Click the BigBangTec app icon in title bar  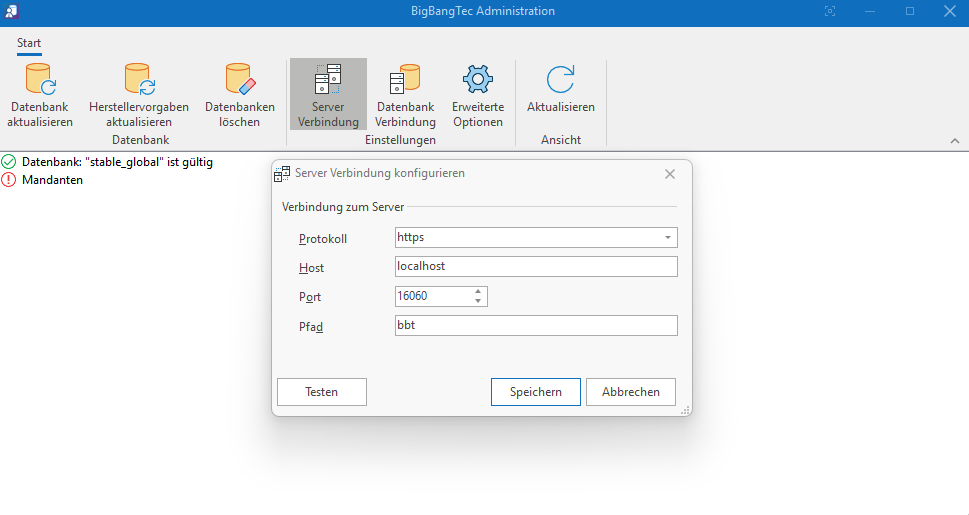pyautogui.click(x=12, y=11)
